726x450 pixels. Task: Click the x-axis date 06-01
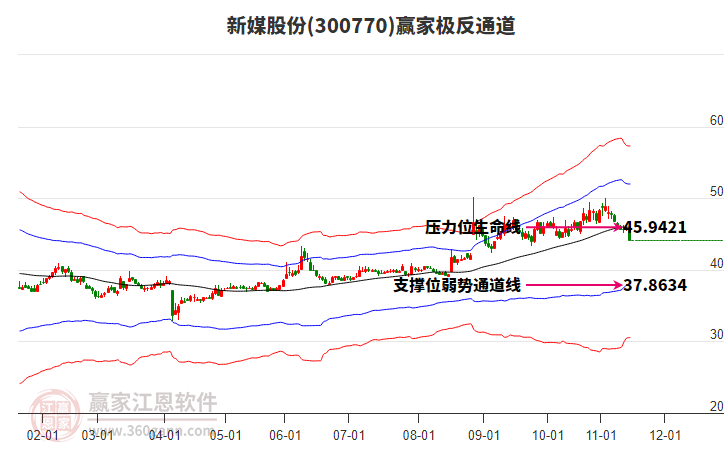pyautogui.click(x=285, y=436)
